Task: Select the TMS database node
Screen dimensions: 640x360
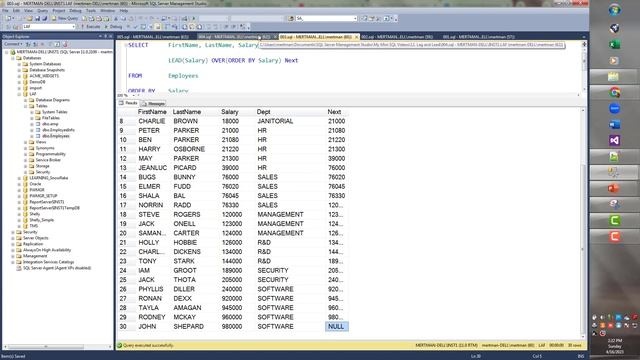Action: pos(33,226)
